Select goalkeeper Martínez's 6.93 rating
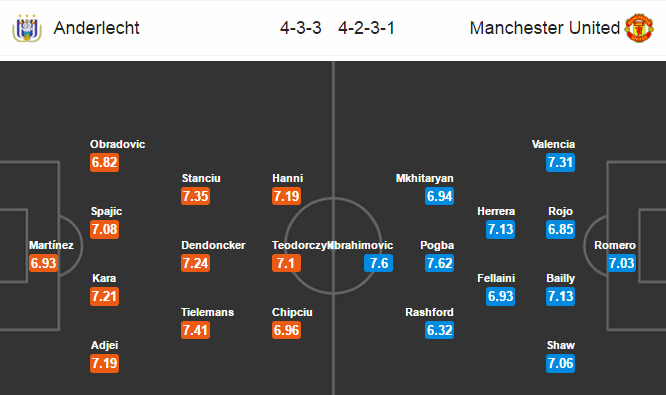The height and width of the screenshot is (395, 666). (x=43, y=263)
